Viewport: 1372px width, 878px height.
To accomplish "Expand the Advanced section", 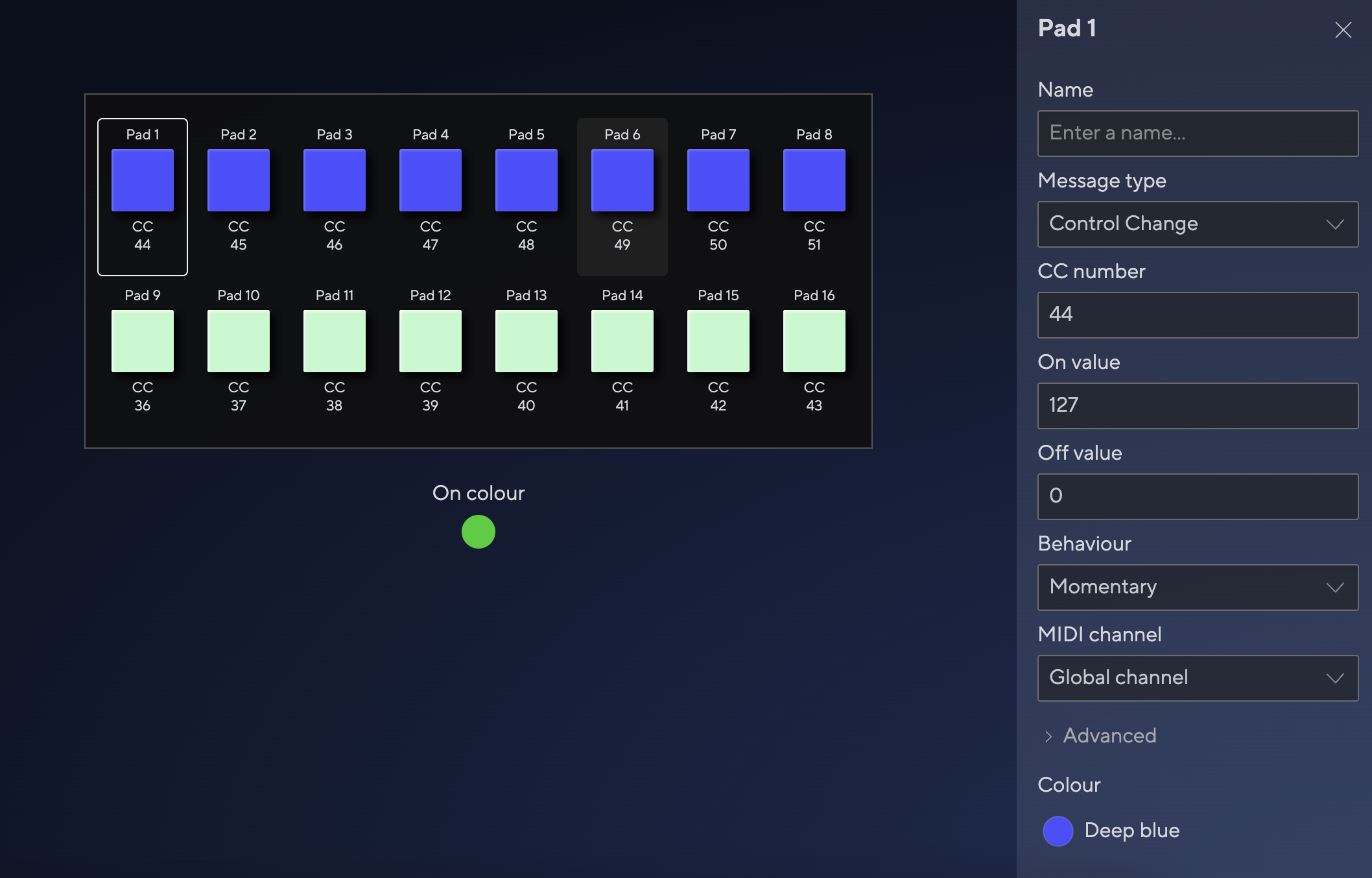I will tap(1100, 736).
